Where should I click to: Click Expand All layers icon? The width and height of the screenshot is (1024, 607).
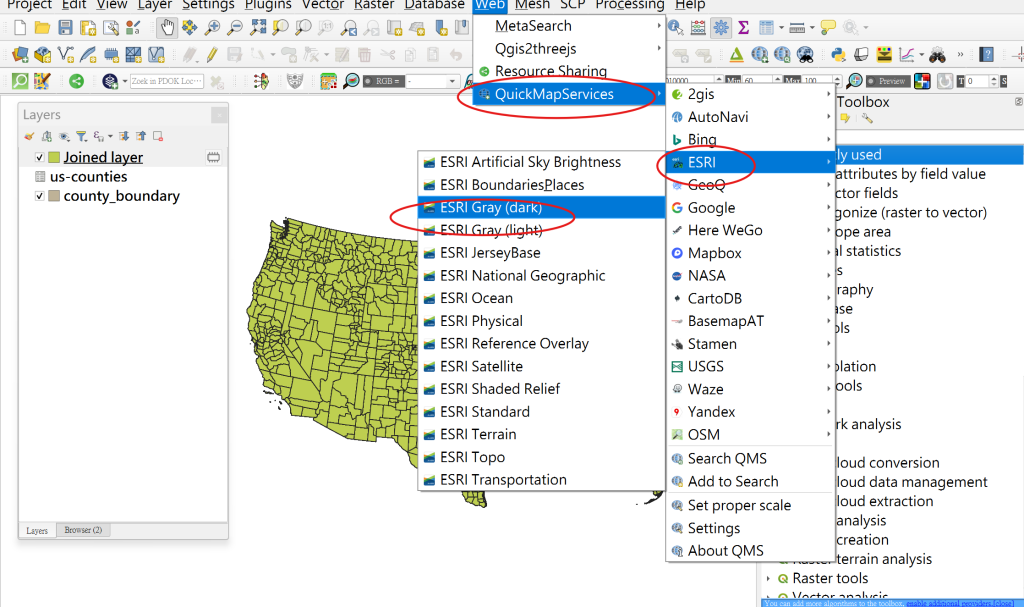click(123, 136)
